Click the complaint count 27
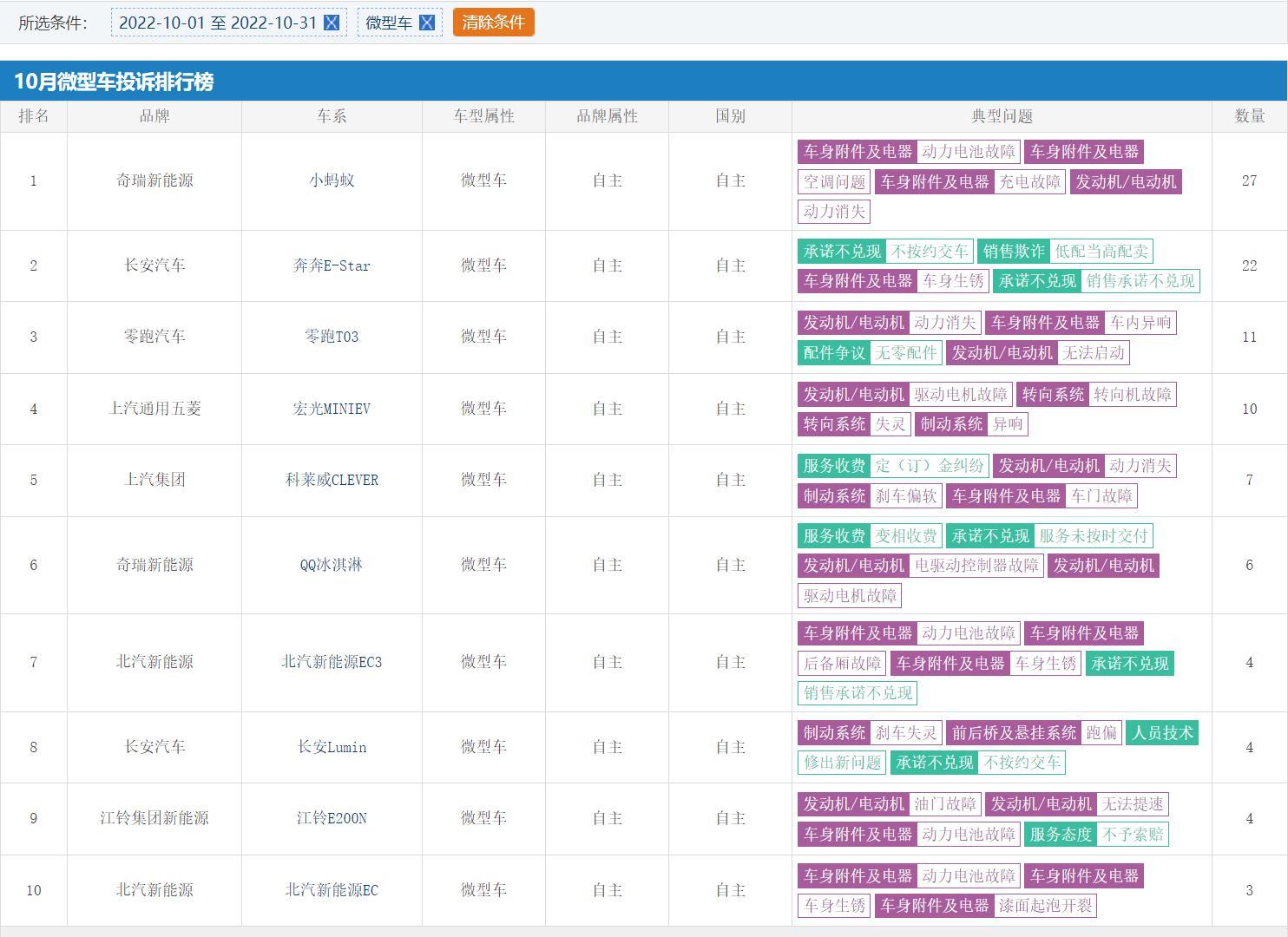This screenshot has width=1288, height=937. pyautogui.click(x=1250, y=180)
